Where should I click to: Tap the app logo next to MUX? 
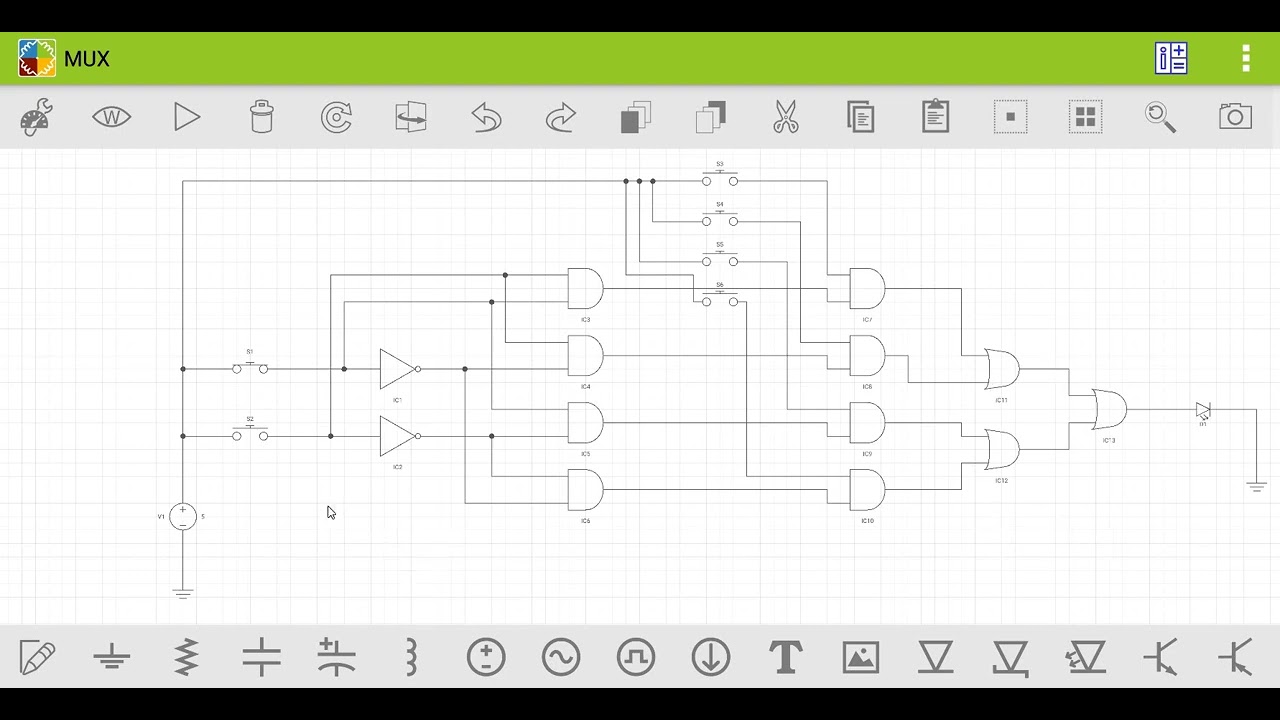[37, 58]
